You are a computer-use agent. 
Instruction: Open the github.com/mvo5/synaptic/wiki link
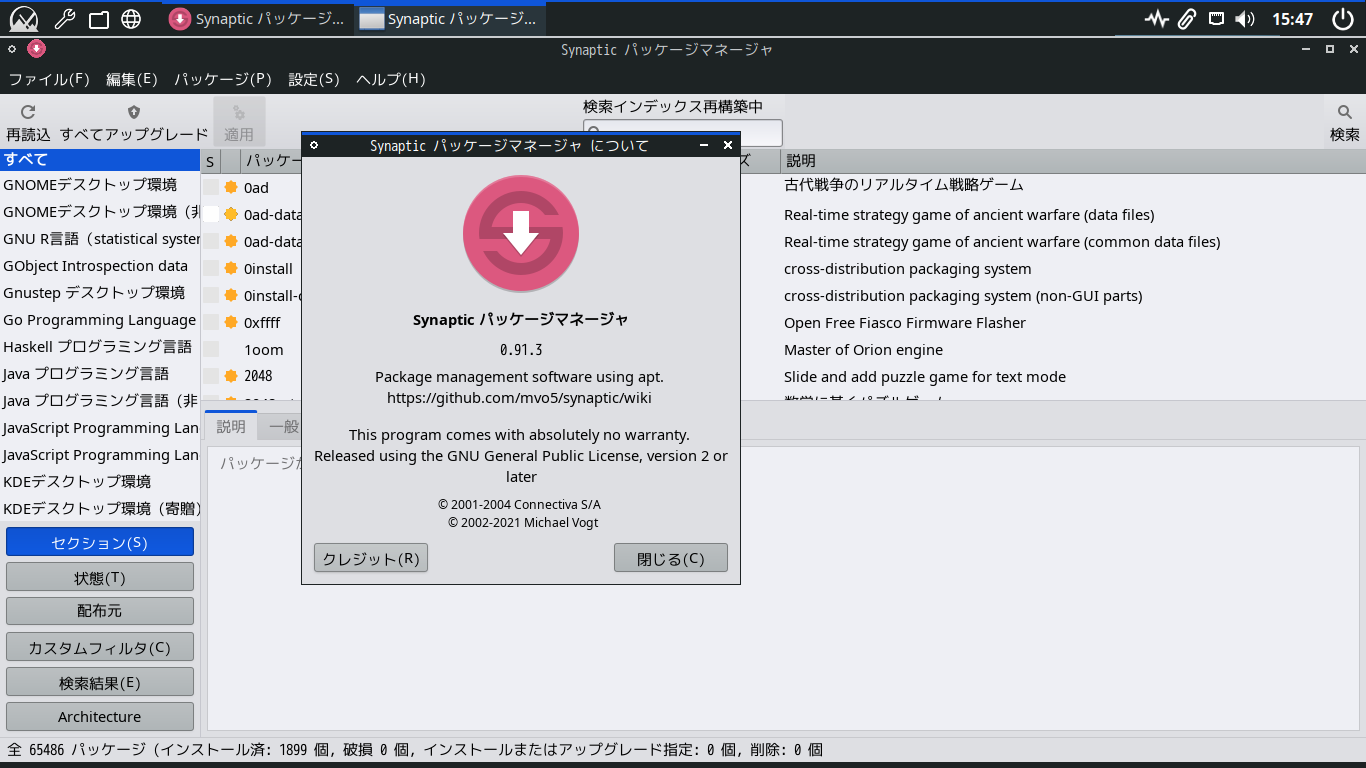(520, 398)
